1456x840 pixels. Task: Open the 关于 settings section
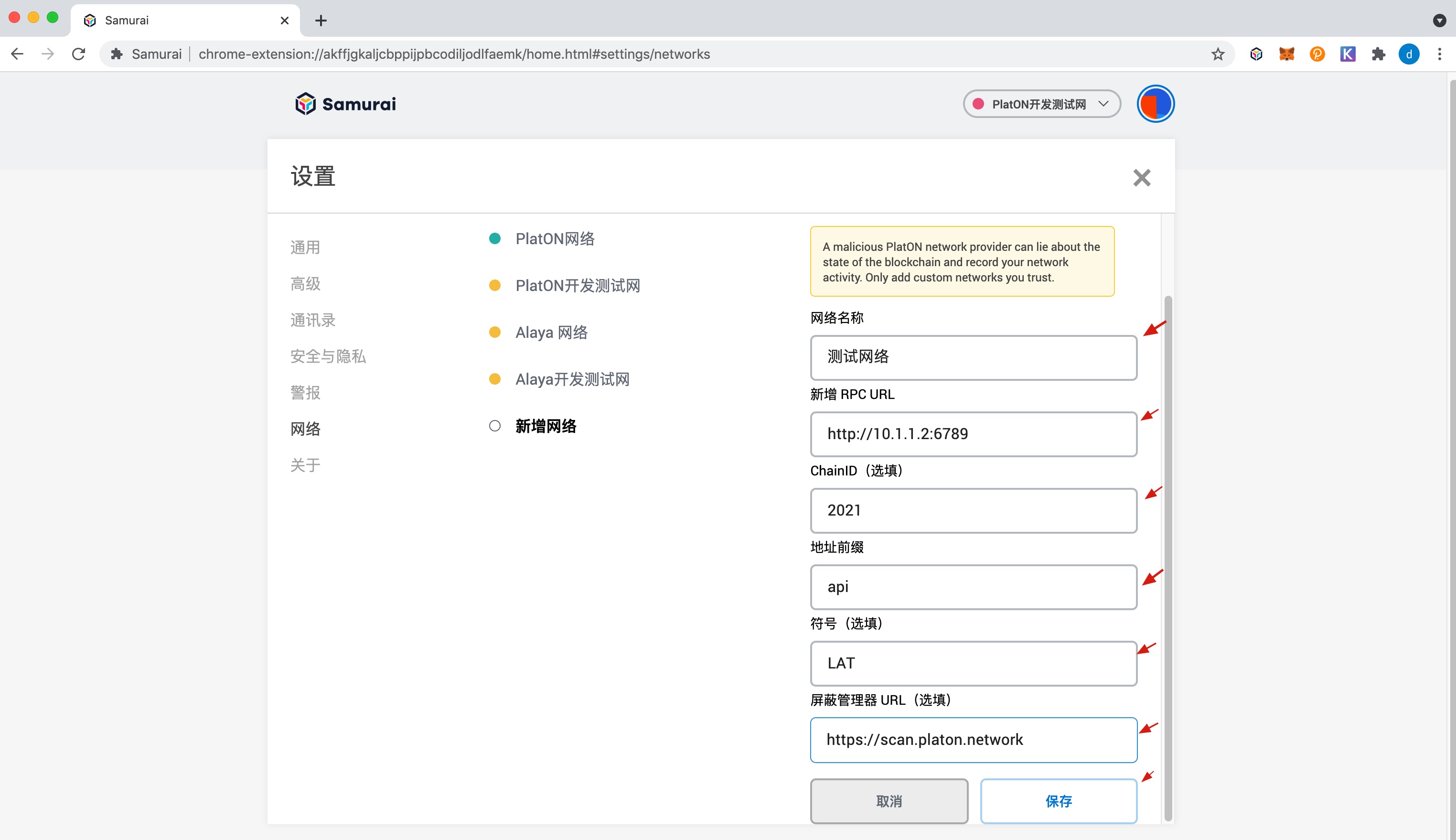[305, 465]
